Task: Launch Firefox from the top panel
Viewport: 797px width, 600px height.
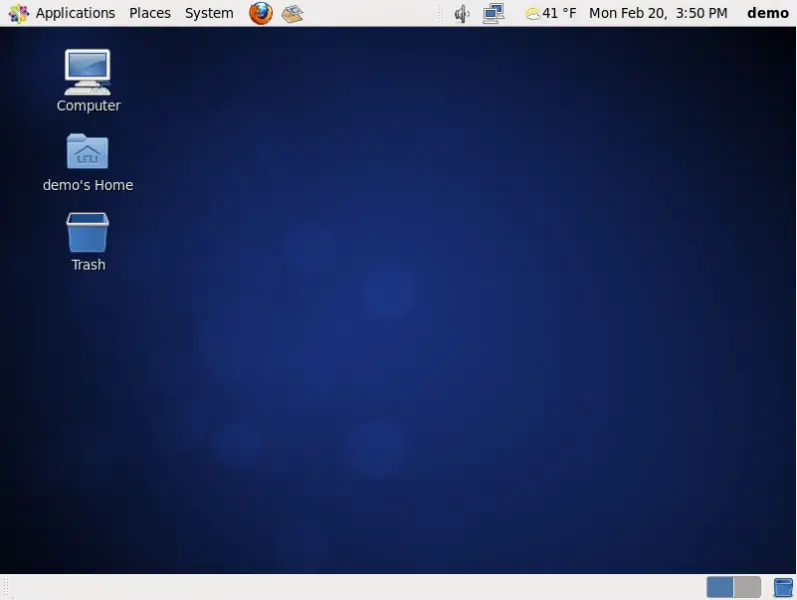Action: click(261, 13)
